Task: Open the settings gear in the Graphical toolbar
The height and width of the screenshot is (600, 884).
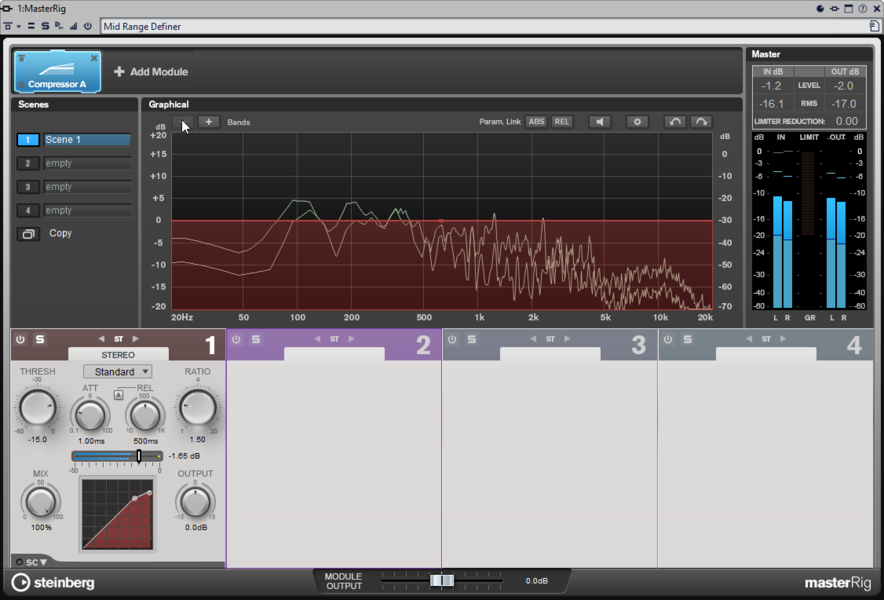Action: click(x=637, y=122)
